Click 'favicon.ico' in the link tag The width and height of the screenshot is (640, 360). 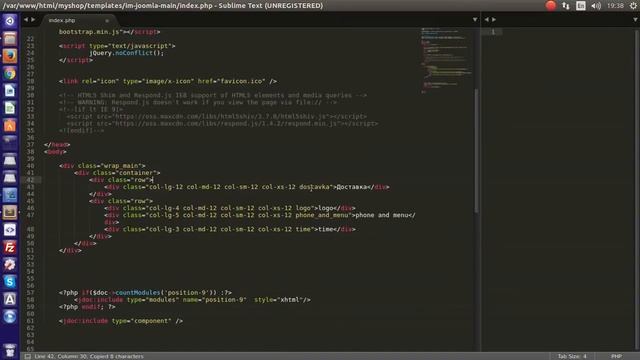pos(242,81)
